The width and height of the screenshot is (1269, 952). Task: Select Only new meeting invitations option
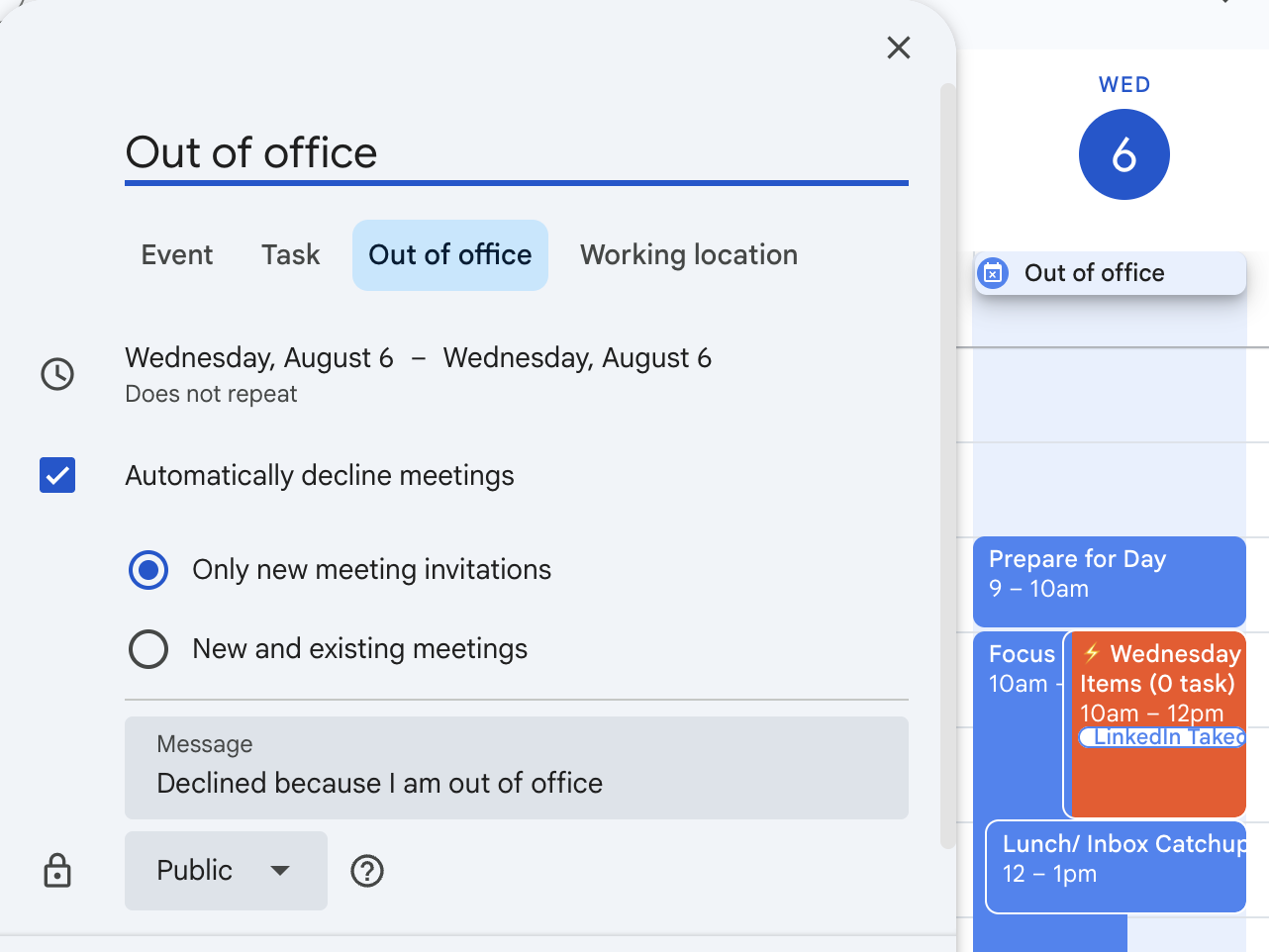point(148,570)
